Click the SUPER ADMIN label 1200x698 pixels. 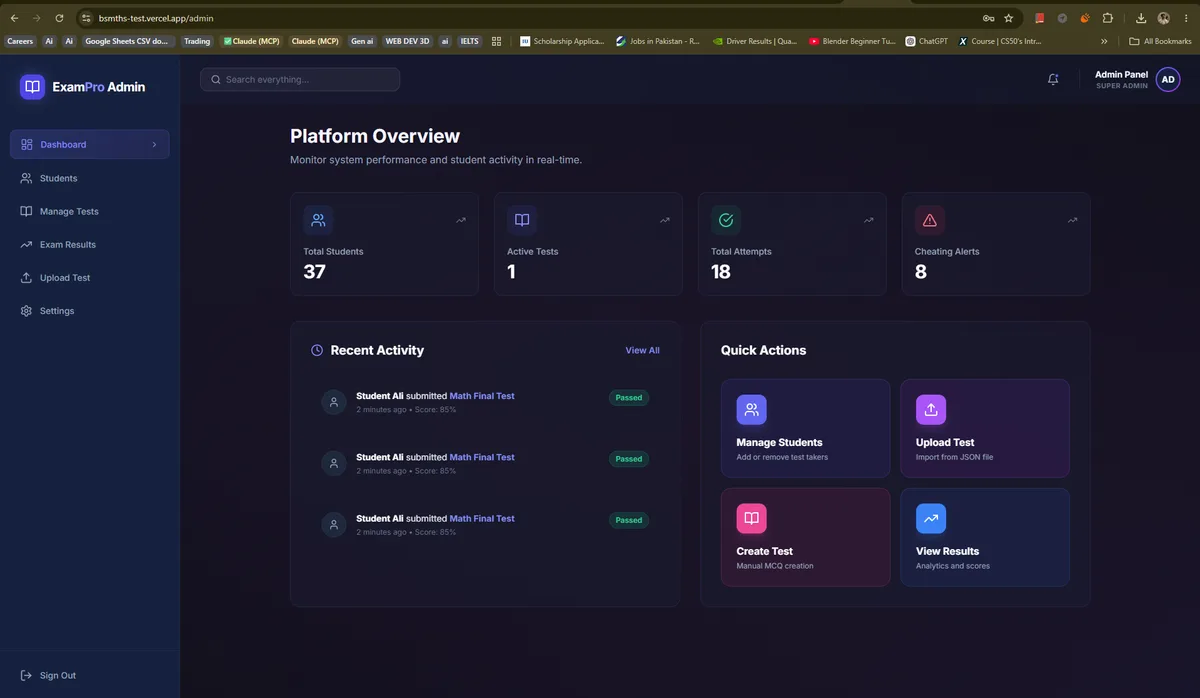(x=1122, y=86)
